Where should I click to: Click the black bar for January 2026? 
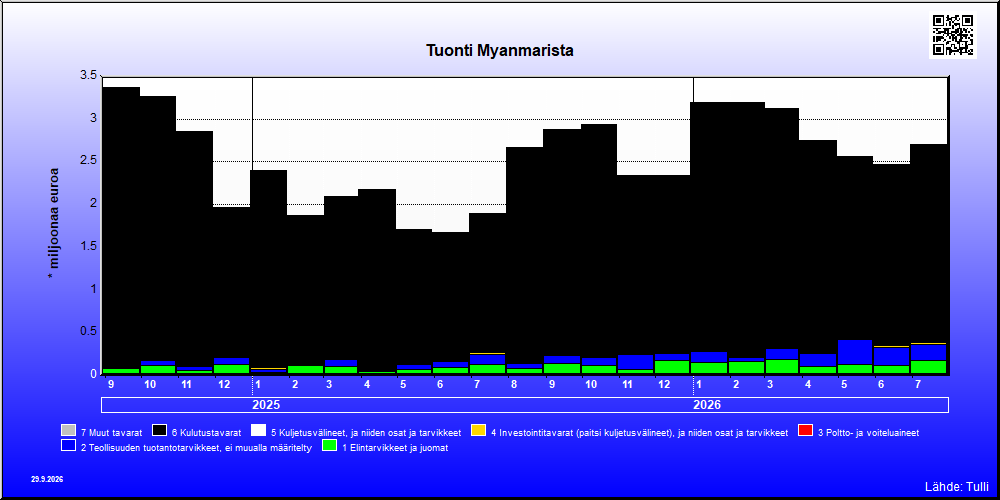(x=710, y=227)
